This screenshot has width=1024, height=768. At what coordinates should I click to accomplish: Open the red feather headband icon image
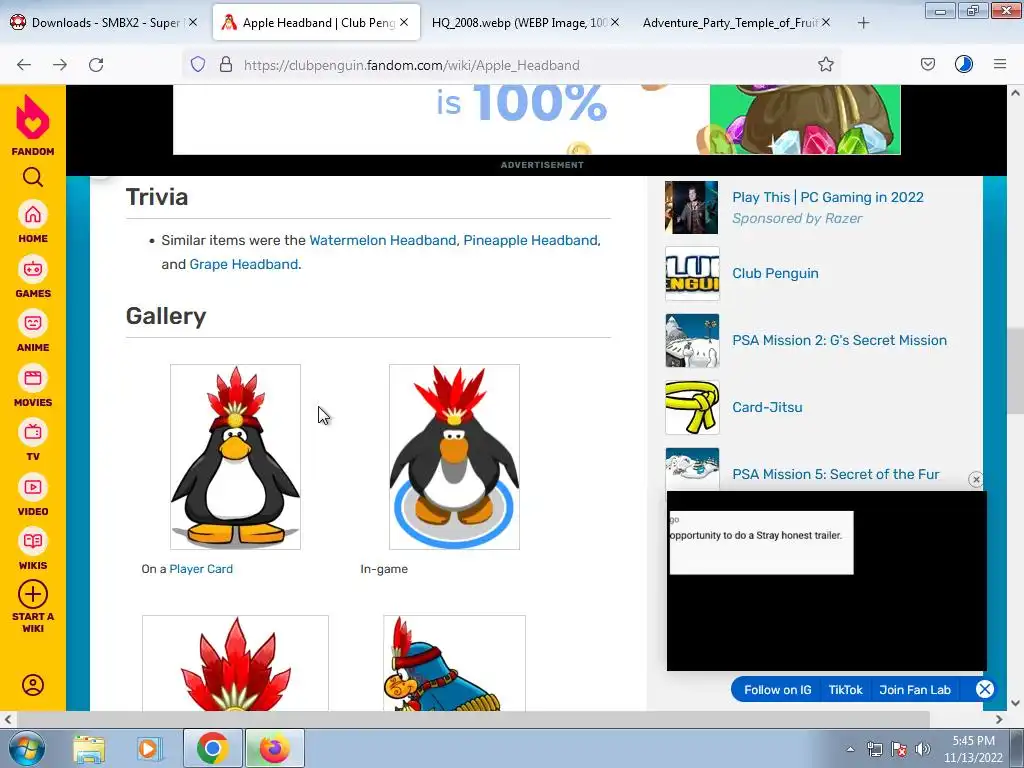235,663
